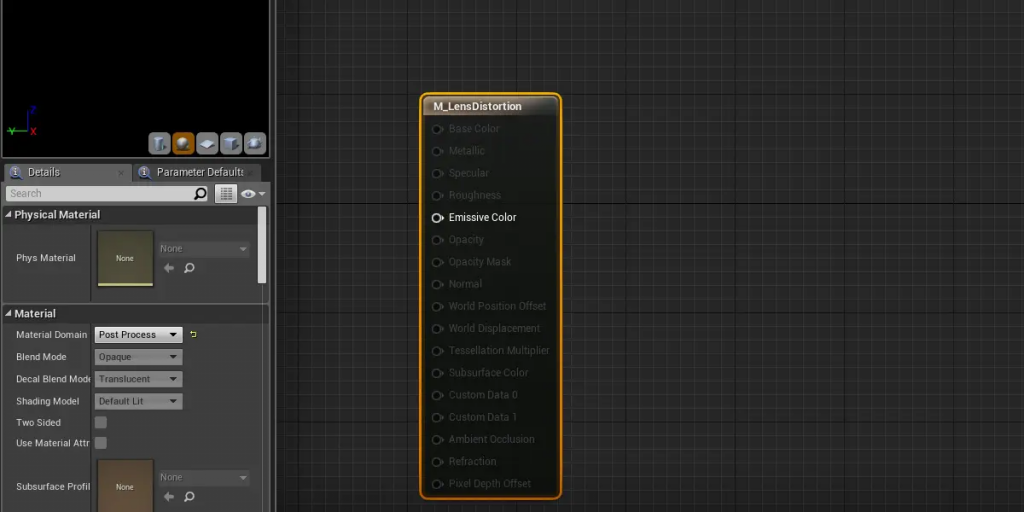Collapse the Material section header
This screenshot has width=1024, height=512.
click(x=9, y=314)
